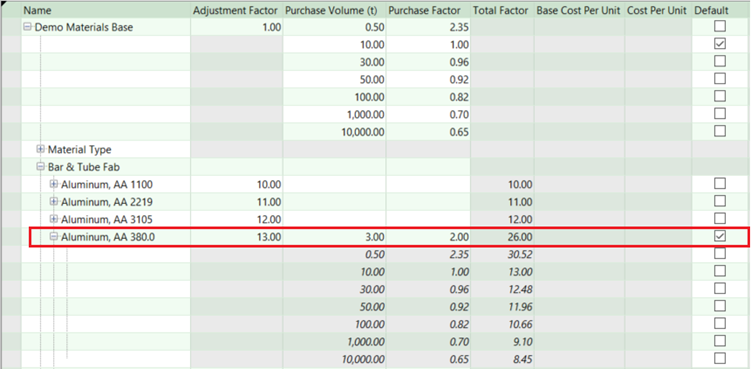The width and height of the screenshot is (751, 370).
Task: Edit Purchase Factor 2.00 cell
Action: click(428, 237)
